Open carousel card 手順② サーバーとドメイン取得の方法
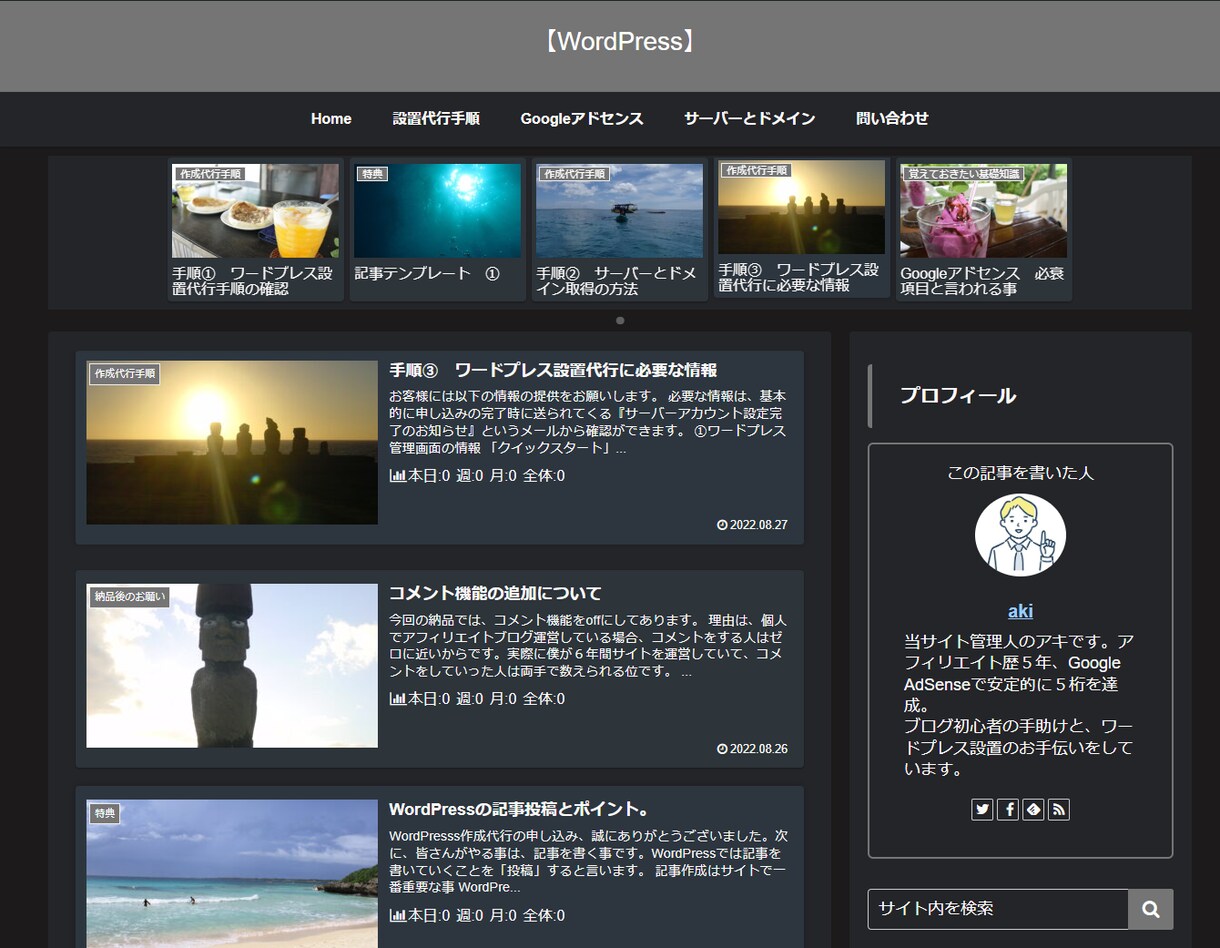This screenshot has width=1220, height=948. tap(619, 229)
